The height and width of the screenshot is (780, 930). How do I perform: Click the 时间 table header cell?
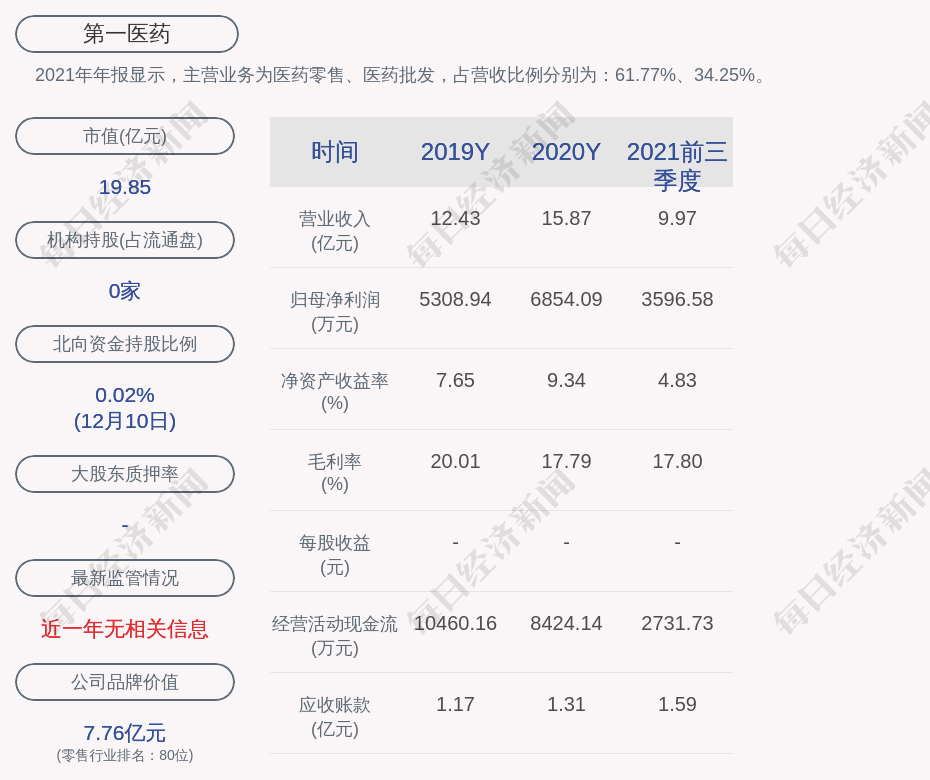335,152
